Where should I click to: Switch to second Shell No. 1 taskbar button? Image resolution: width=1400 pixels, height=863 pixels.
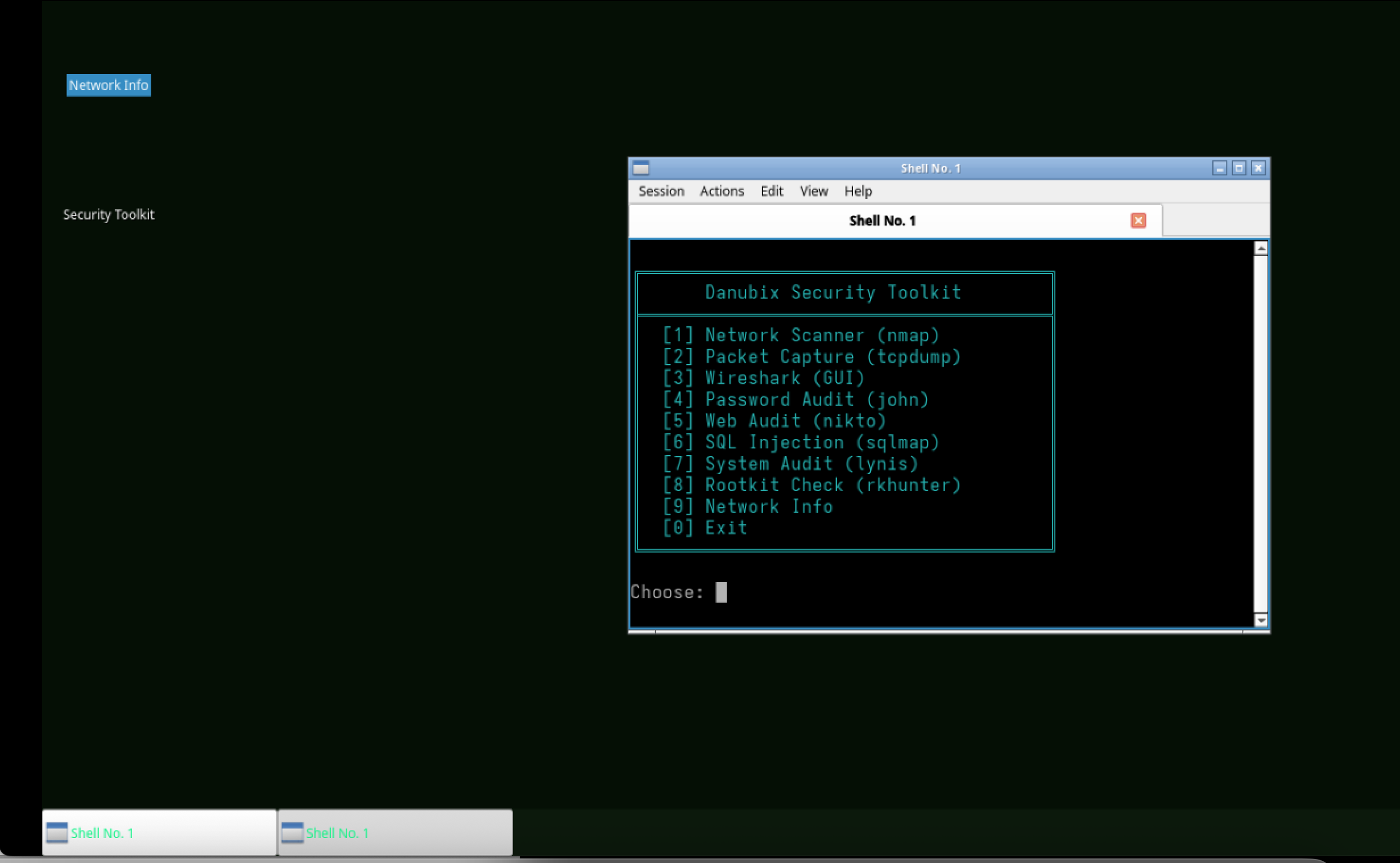[395, 833]
